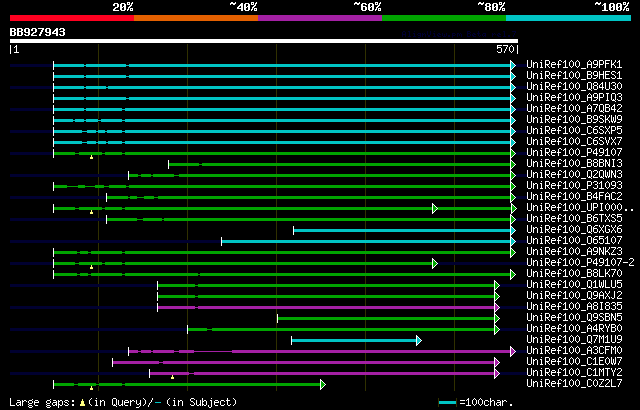Select UniRef100_B4FAC2 label text

point(574,197)
